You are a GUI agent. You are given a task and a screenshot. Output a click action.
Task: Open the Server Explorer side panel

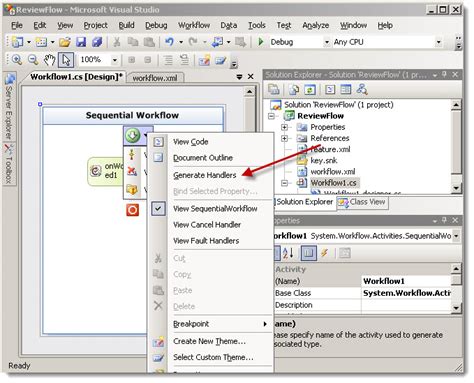tap(9, 107)
